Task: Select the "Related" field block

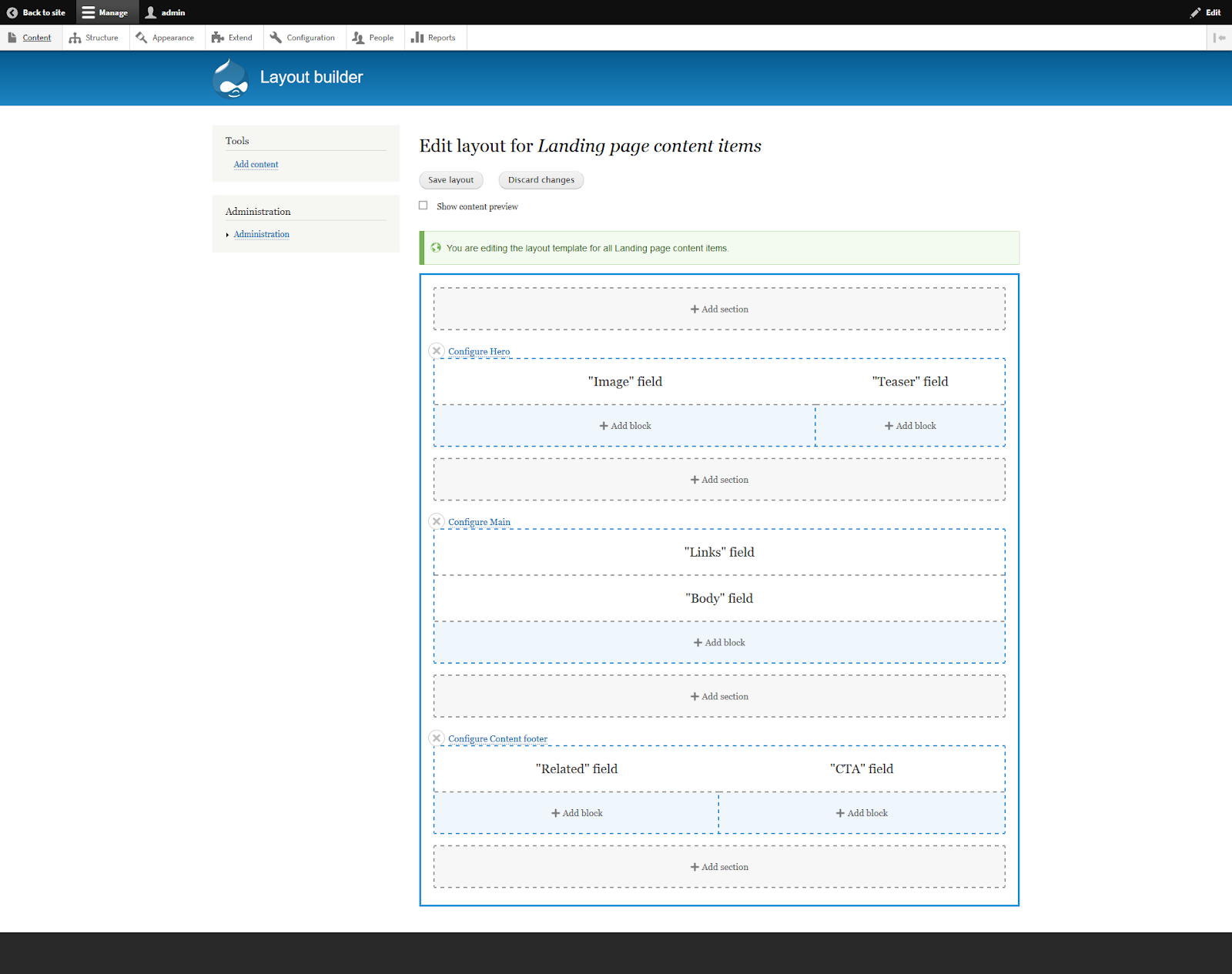Action: (x=577, y=768)
